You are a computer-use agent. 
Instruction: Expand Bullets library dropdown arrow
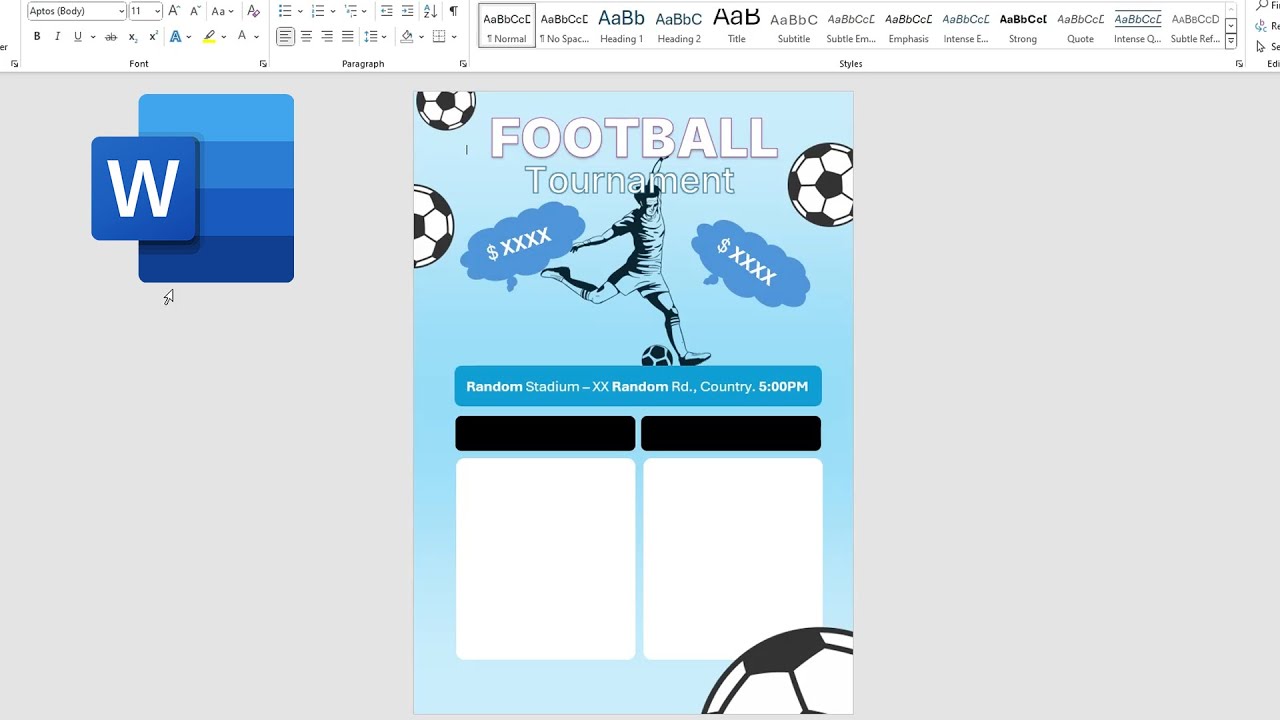click(x=300, y=11)
